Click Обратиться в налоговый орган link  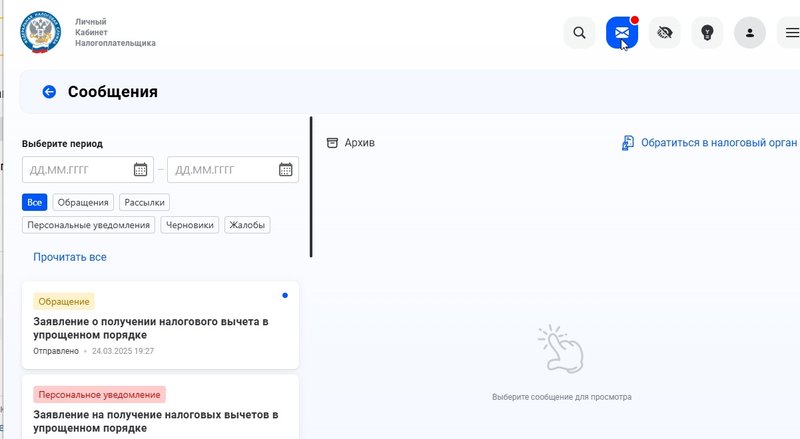[709, 143]
